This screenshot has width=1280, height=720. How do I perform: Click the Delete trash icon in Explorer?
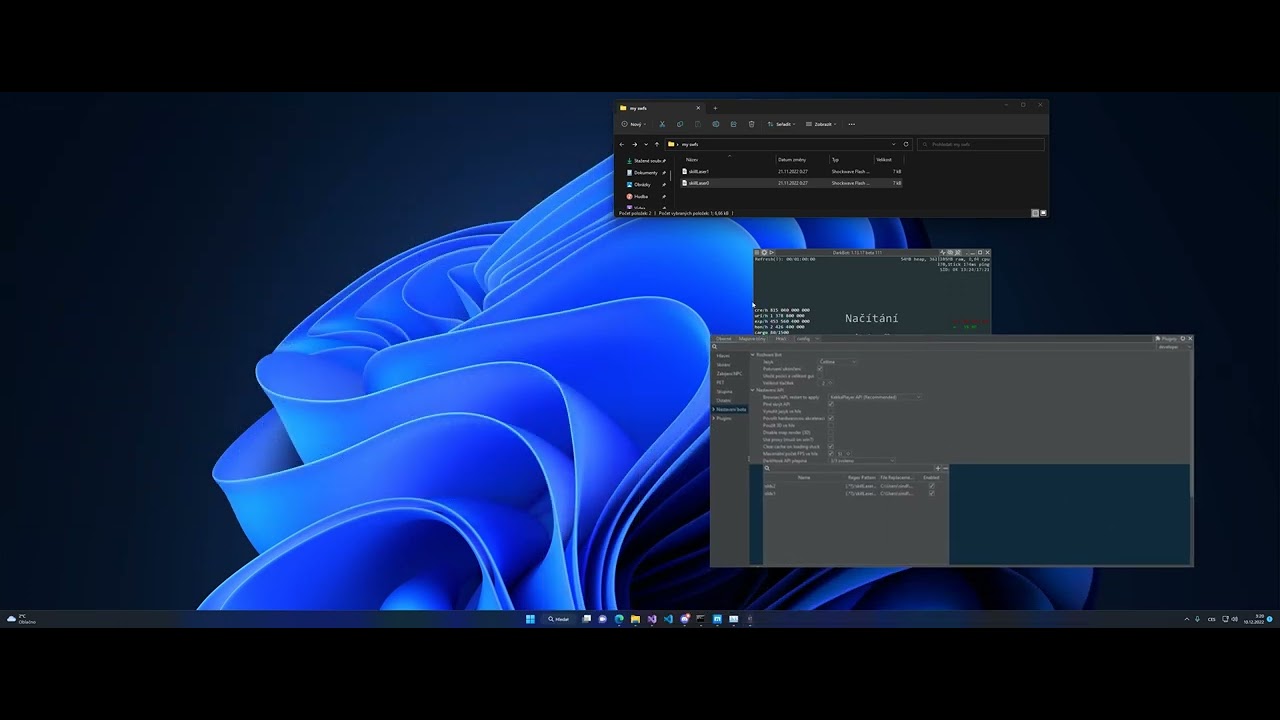click(x=751, y=124)
